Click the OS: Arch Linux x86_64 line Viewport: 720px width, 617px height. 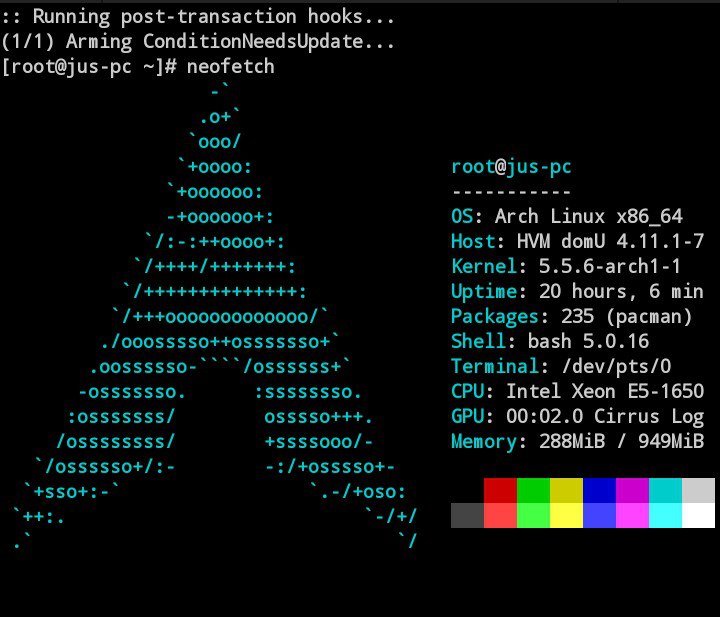567,216
